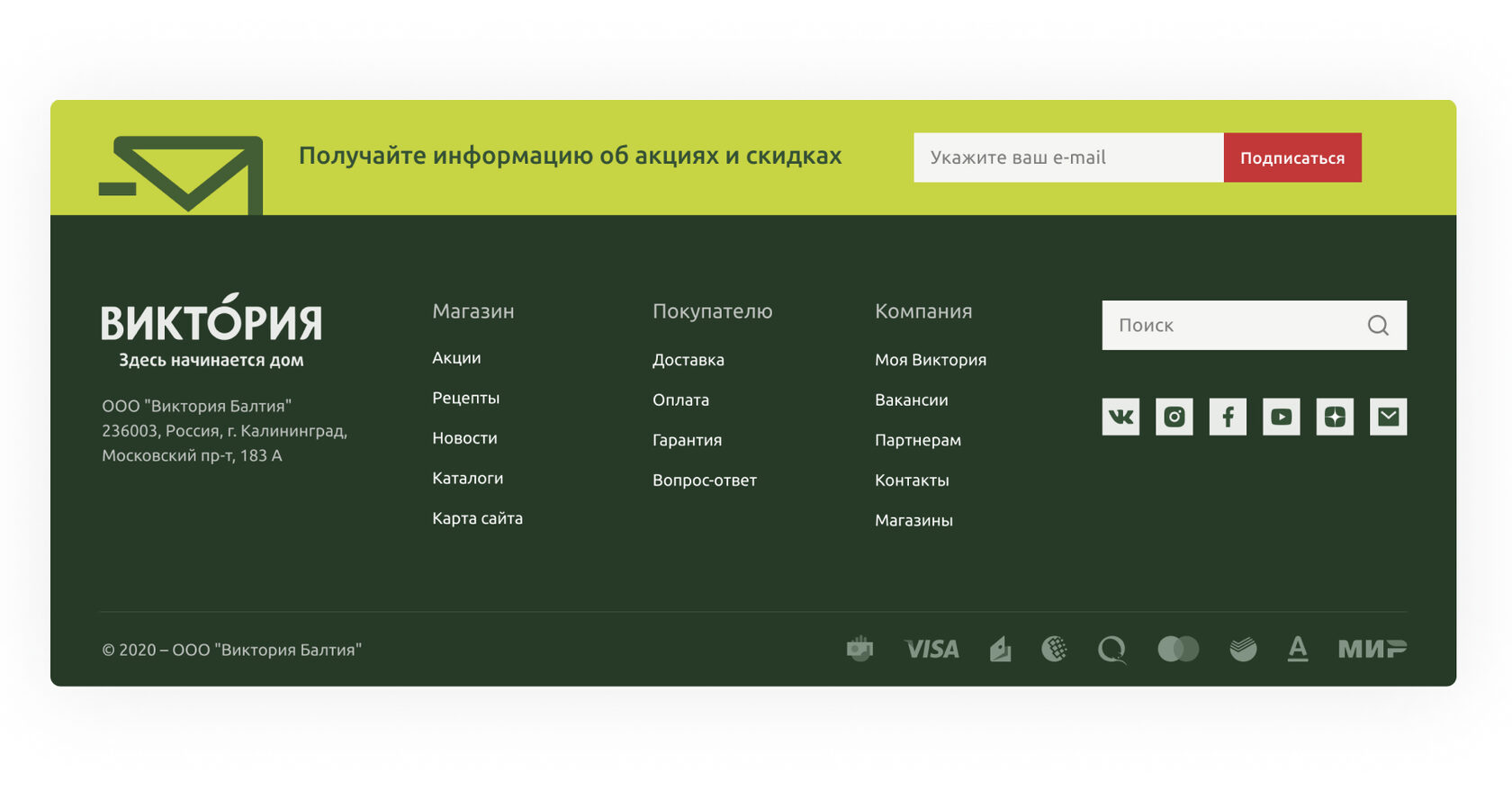This screenshot has width=1512, height=790.
Task: Open the Партнерам link
Action: click(x=918, y=440)
